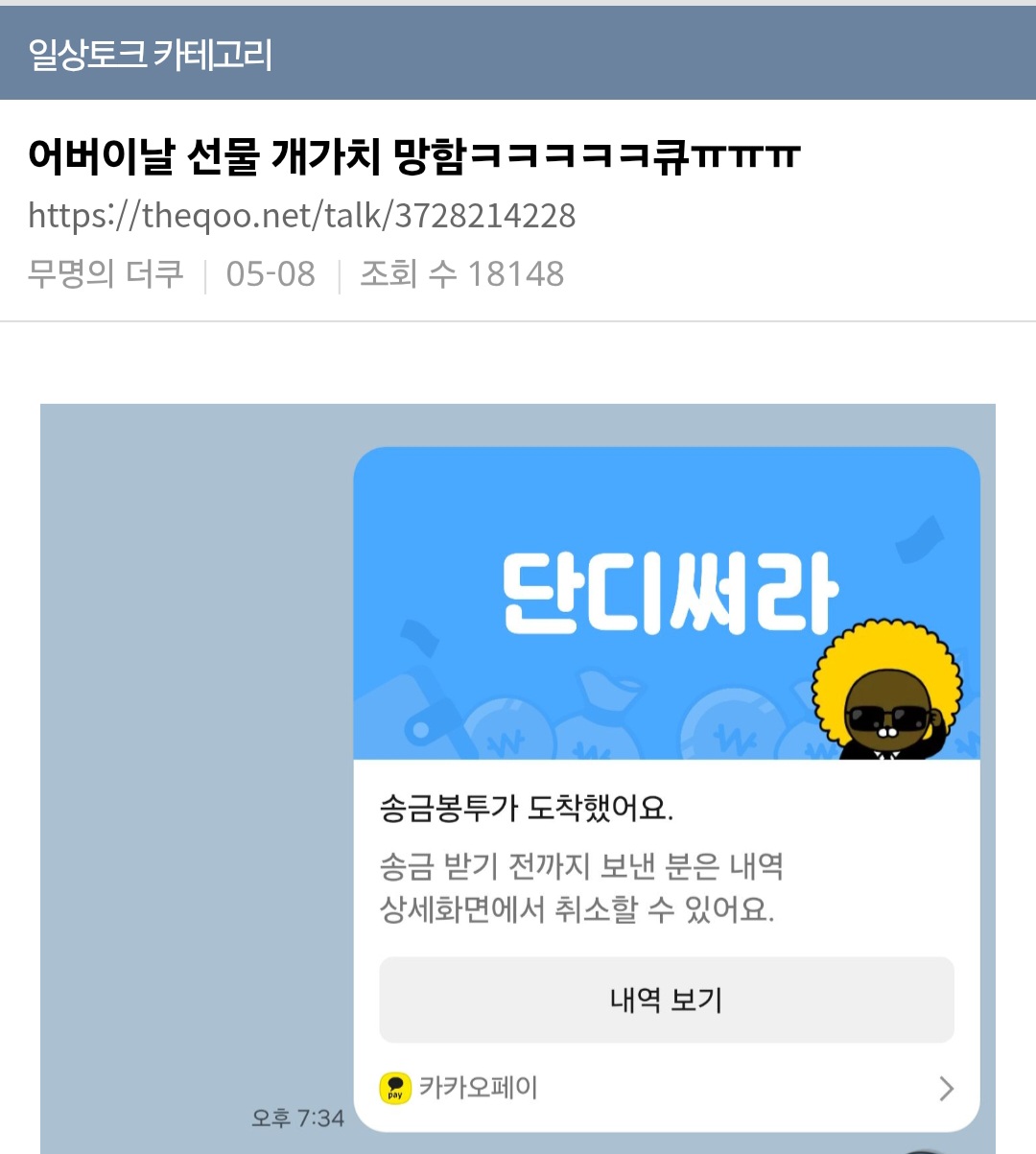Click the money bag illustration in the banner
Image resolution: width=1036 pixels, height=1154 pixels.
pos(602,716)
